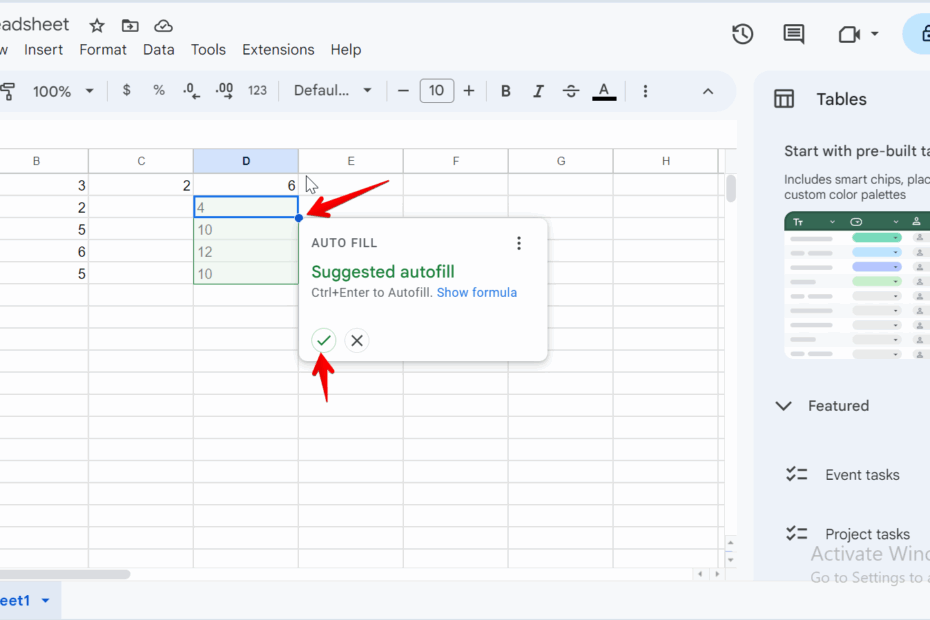The image size is (930, 620).
Task: Click the scroll left arrow
Action: [700, 574]
